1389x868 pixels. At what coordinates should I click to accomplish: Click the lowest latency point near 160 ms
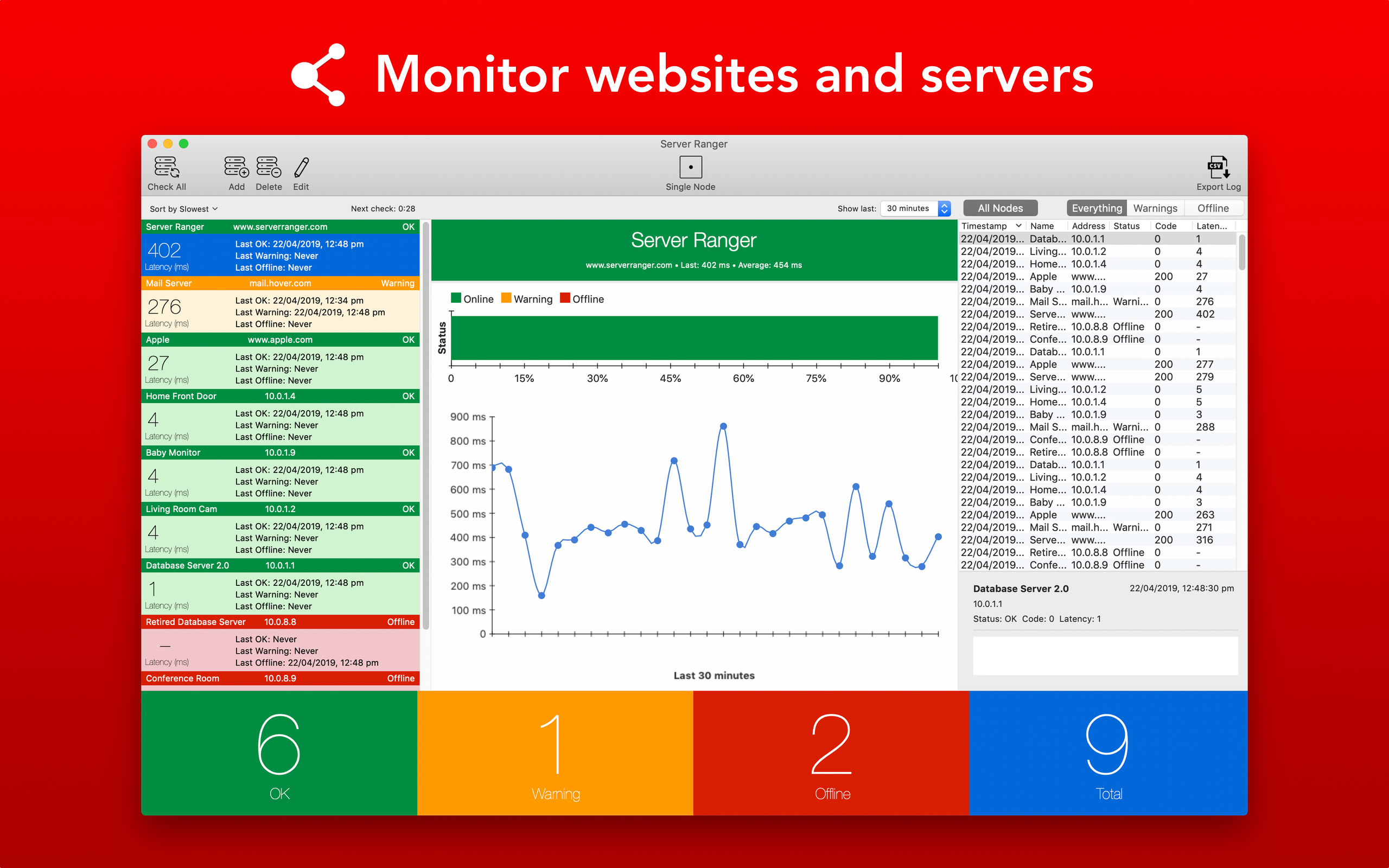(541, 596)
